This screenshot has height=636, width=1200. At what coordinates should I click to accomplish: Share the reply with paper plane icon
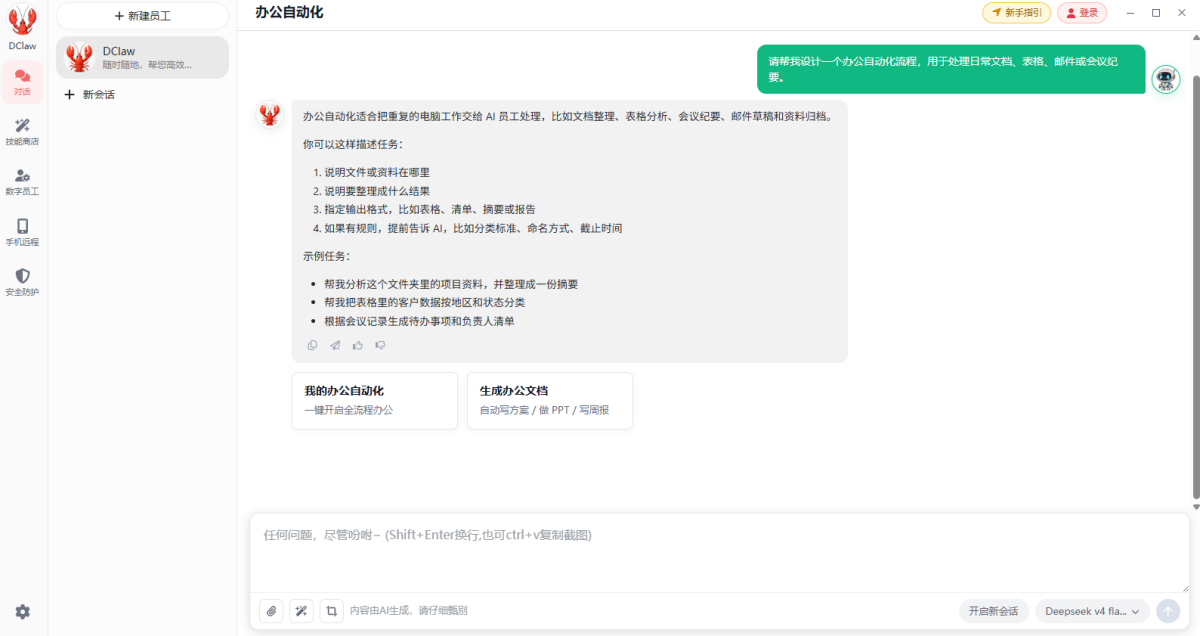point(335,345)
